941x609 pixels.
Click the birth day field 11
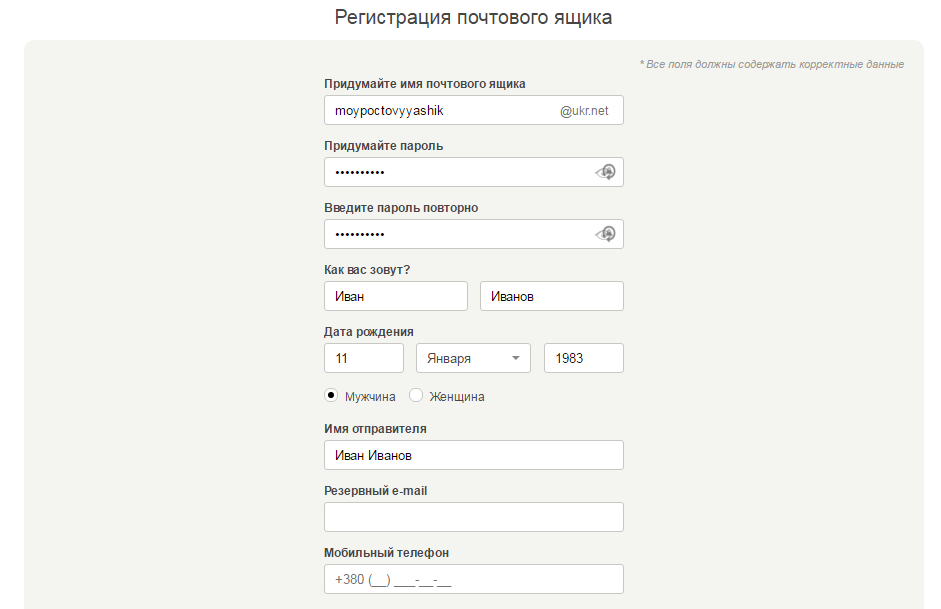click(x=363, y=358)
